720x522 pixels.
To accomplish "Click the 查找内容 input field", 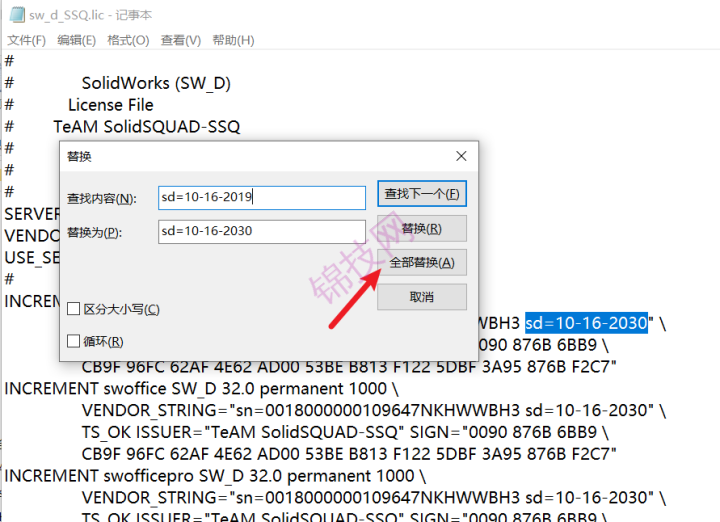I will [x=262, y=197].
